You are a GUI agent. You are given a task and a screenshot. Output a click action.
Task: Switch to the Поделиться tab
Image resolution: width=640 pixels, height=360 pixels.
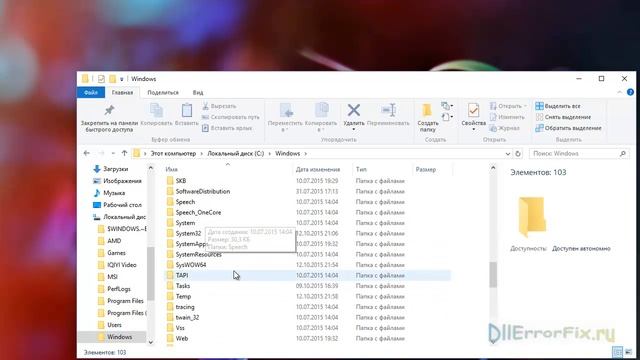163,93
